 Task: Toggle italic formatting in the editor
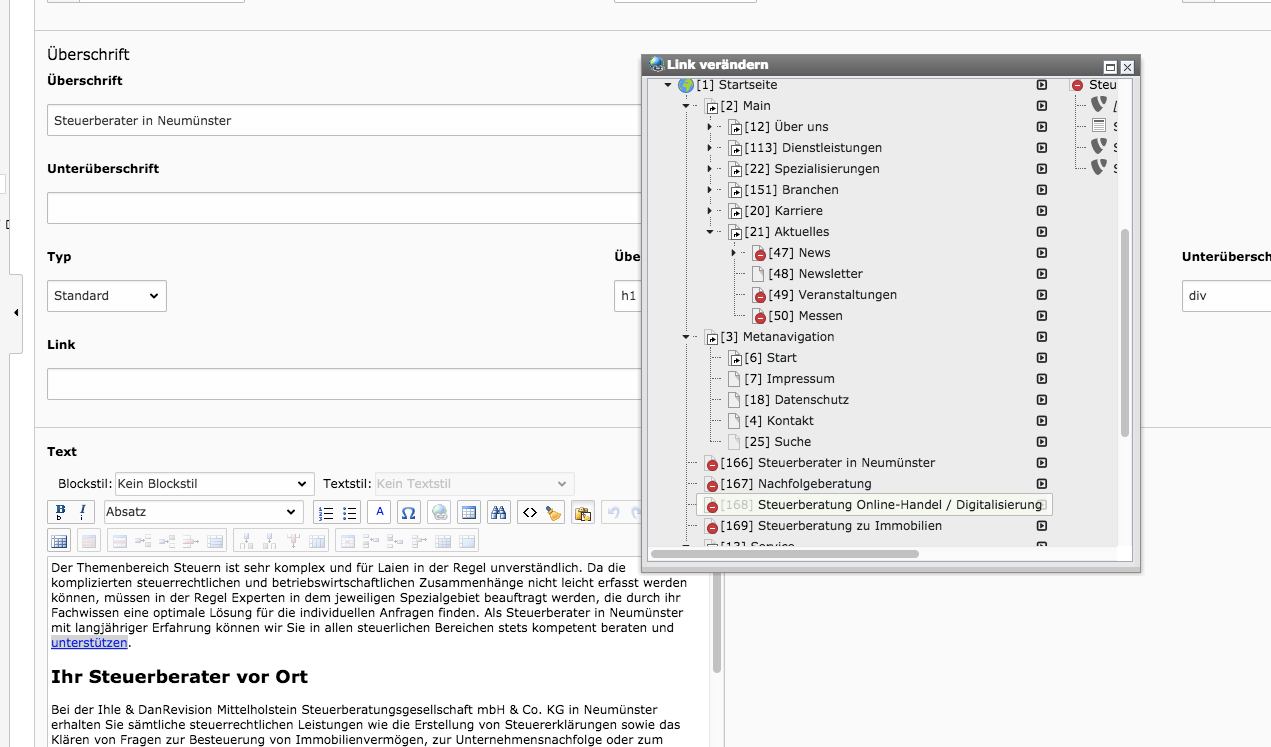click(82, 512)
